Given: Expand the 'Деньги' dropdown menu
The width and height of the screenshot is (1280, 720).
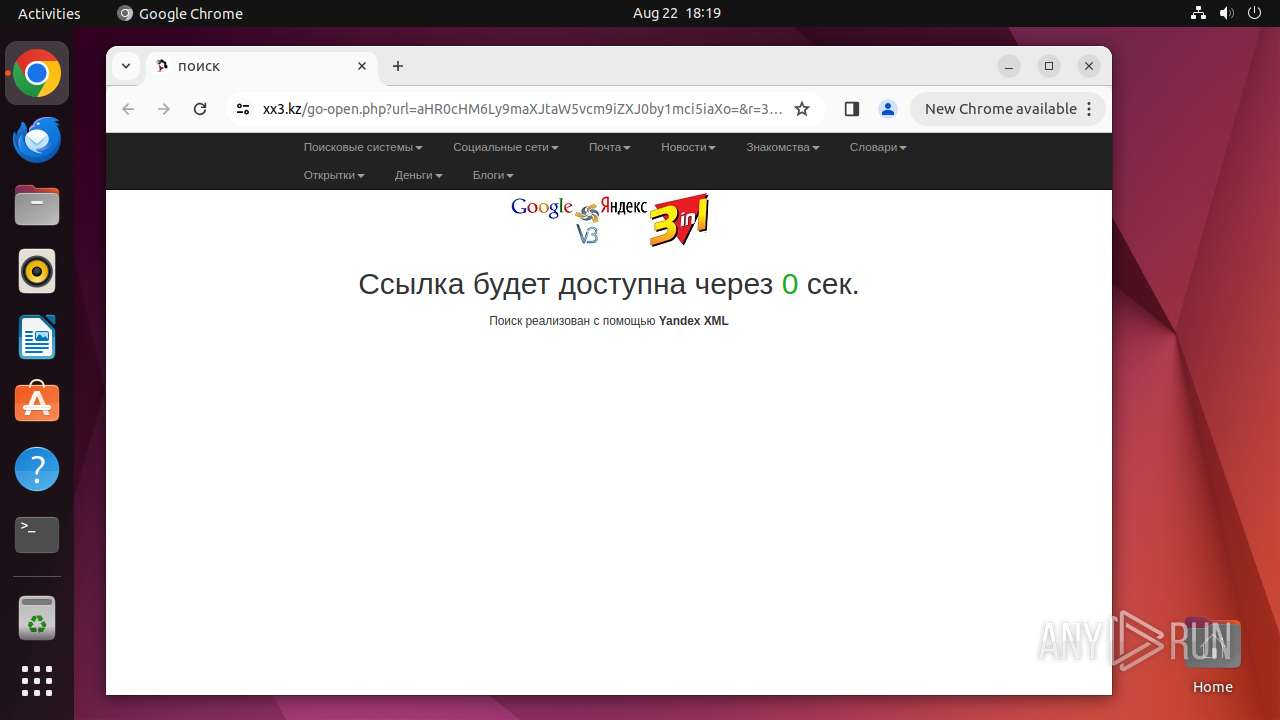Looking at the screenshot, I should pos(418,175).
